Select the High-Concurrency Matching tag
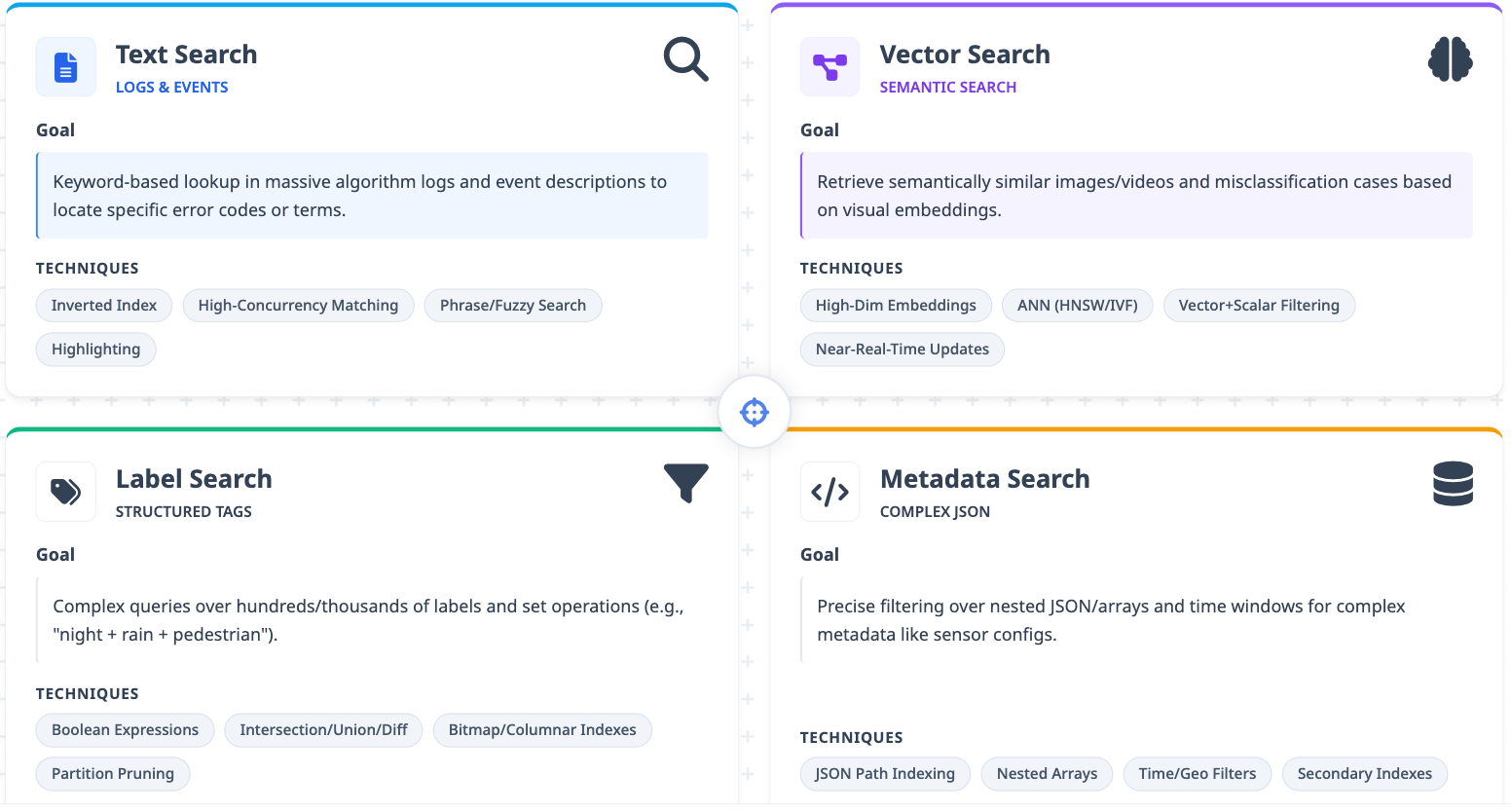Screen dimensions: 1511x812 click(298, 306)
